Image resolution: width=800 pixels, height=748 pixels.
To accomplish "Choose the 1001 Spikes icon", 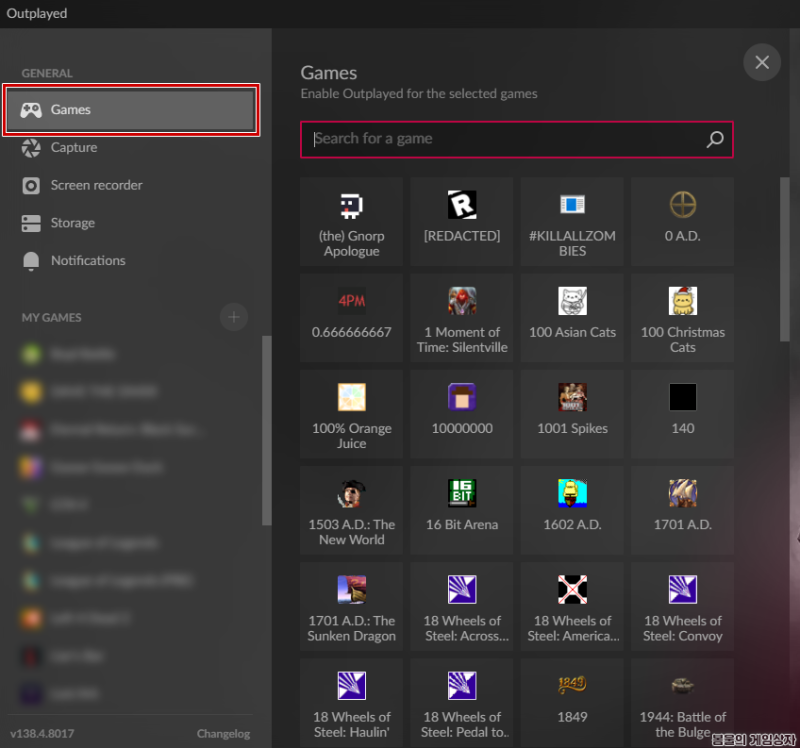I will [x=572, y=397].
